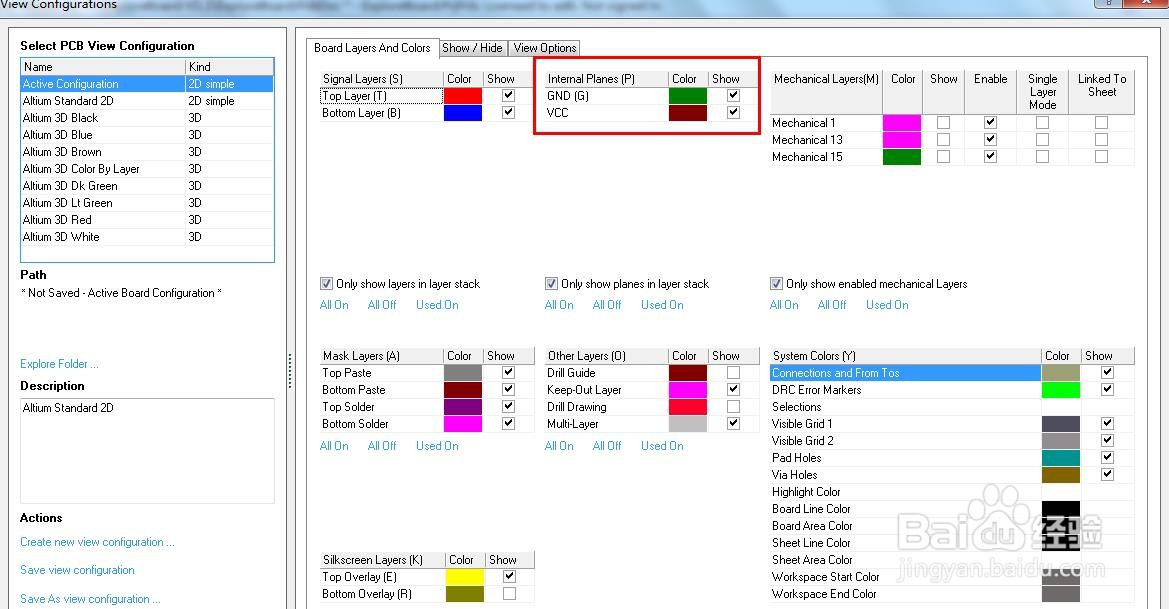This screenshot has height=609, width=1169.
Task: Toggle Via Holes show checkbox
Action: 1107,475
